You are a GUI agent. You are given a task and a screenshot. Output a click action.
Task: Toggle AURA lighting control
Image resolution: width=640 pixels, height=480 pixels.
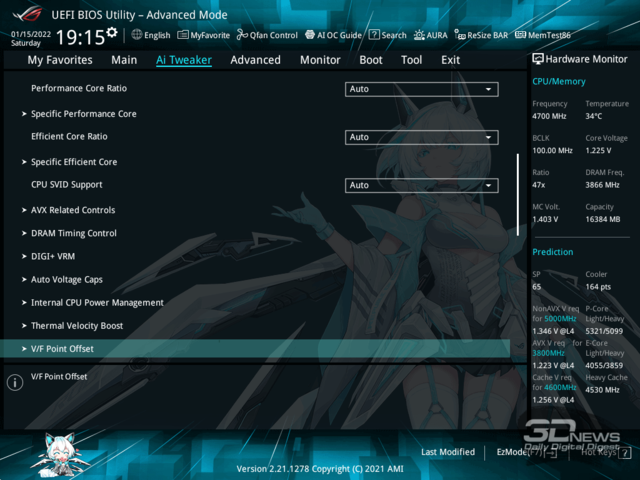431,35
